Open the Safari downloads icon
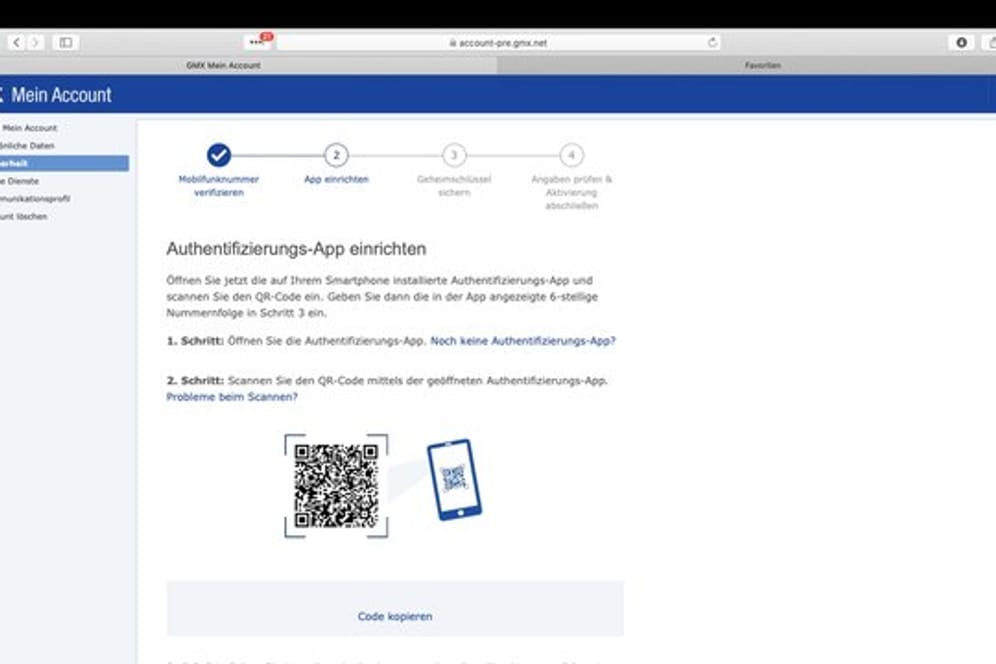The image size is (996, 664). pyautogui.click(x=961, y=43)
